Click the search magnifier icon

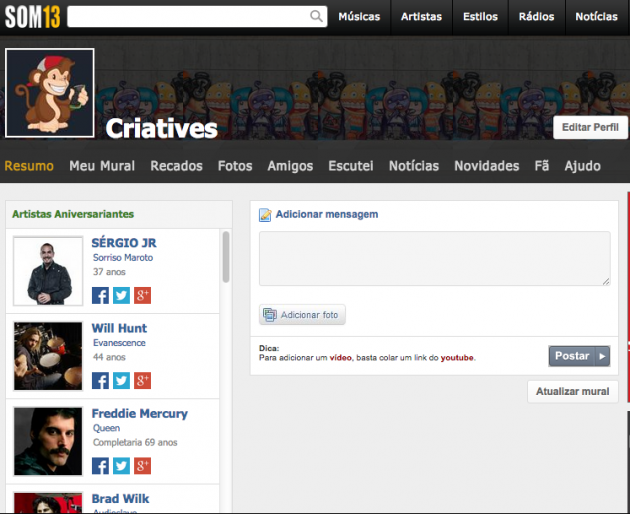point(316,16)
